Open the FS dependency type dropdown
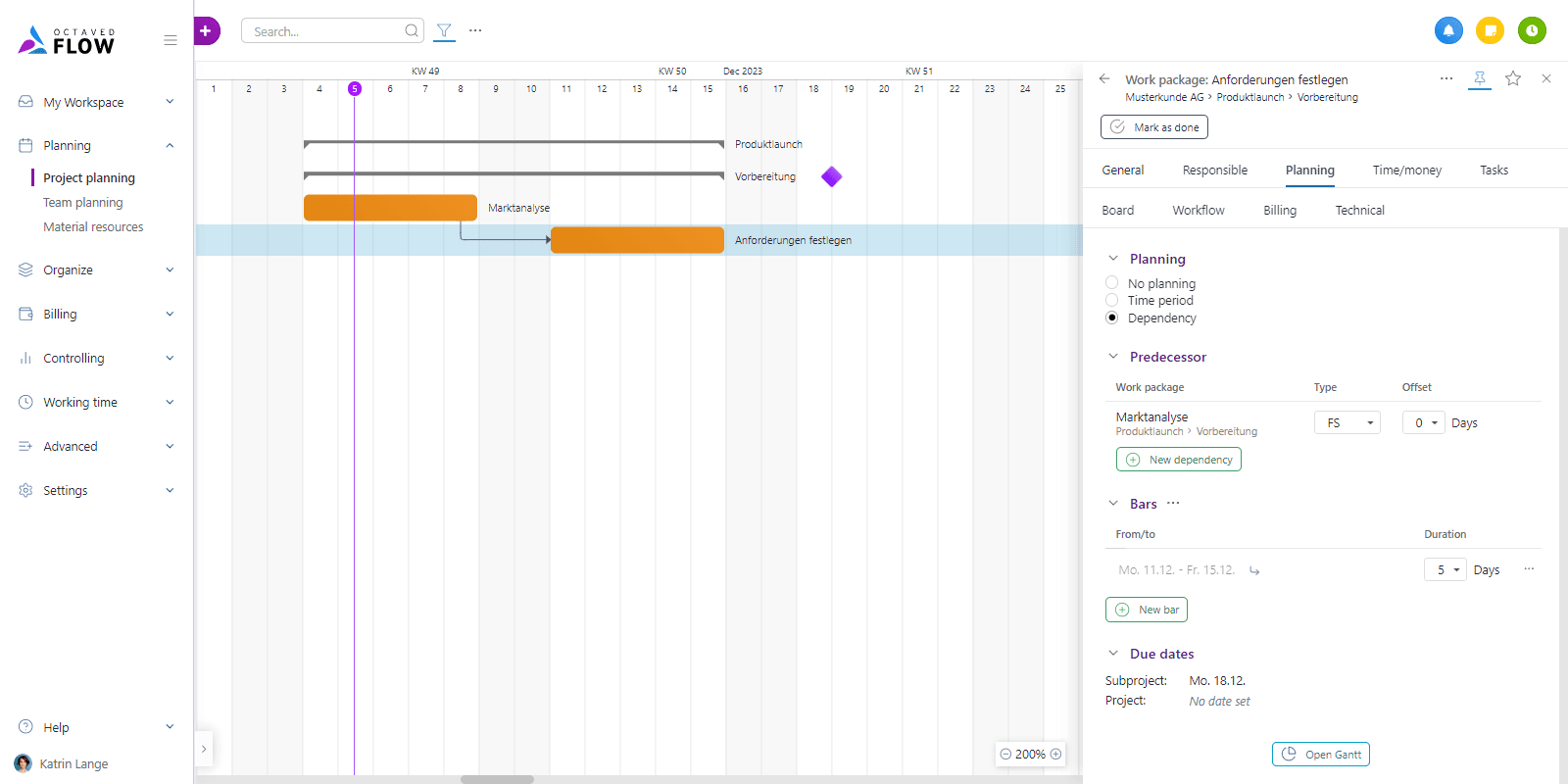This screenshot has width=1568, height=784. (x=1347, y=422)
